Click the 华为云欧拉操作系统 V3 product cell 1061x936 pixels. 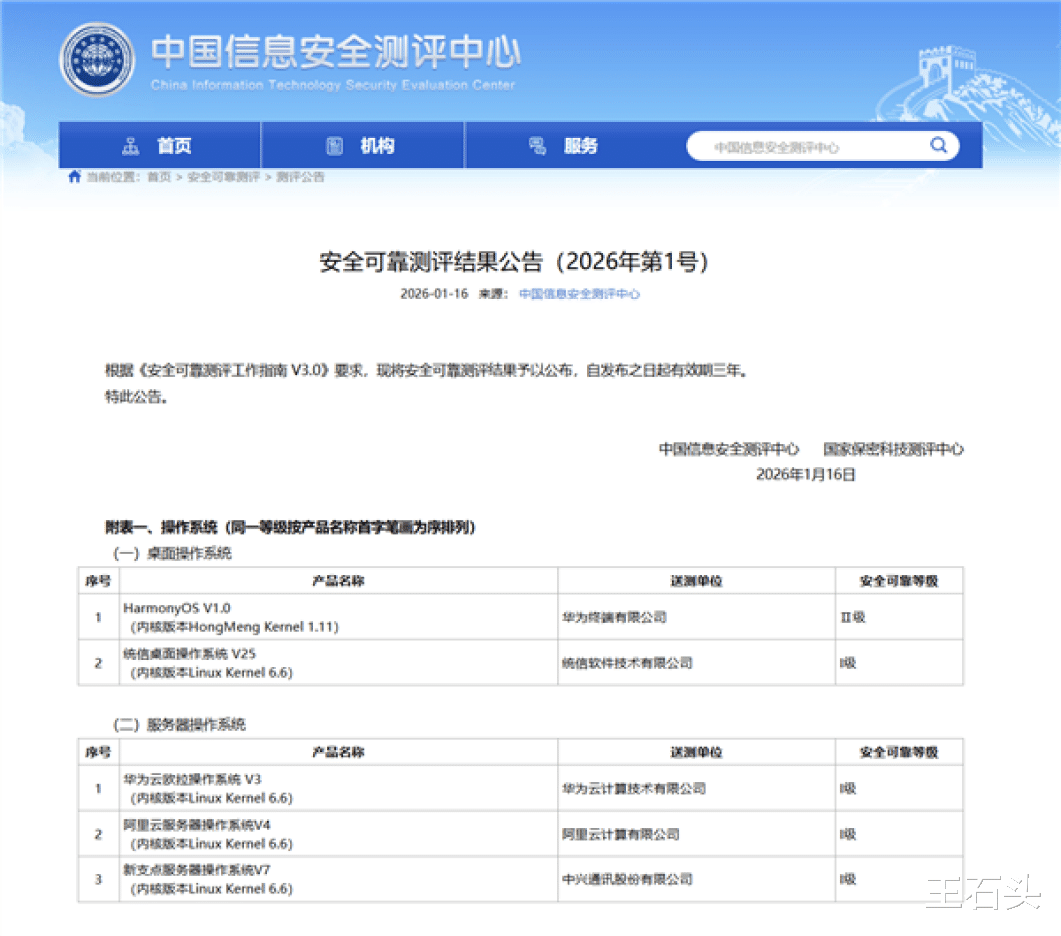(338, 788)
